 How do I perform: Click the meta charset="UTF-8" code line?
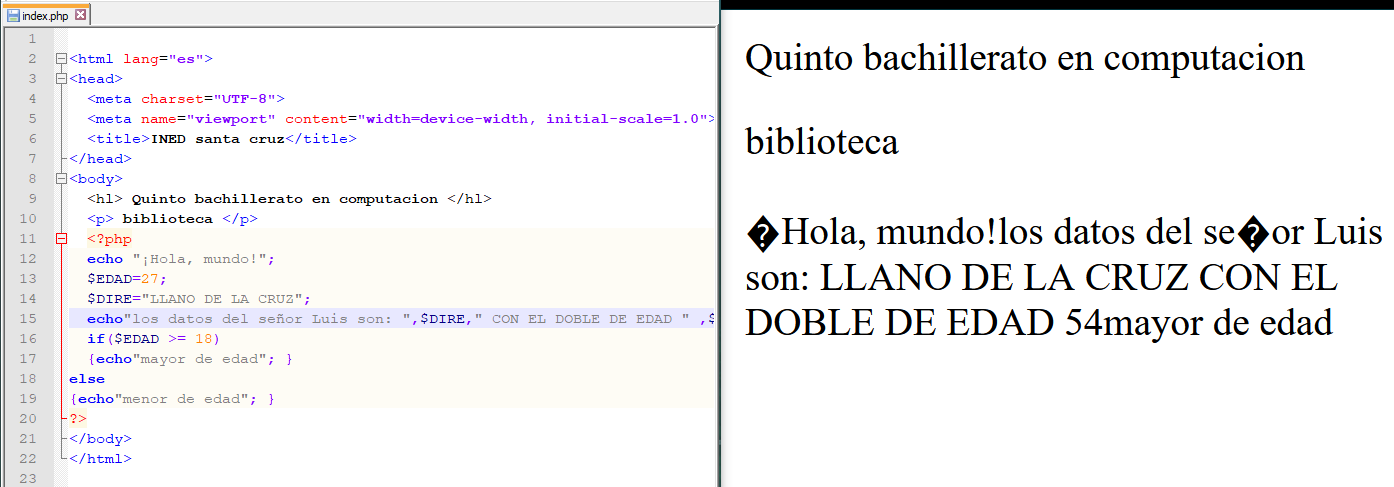pos(187,99)
